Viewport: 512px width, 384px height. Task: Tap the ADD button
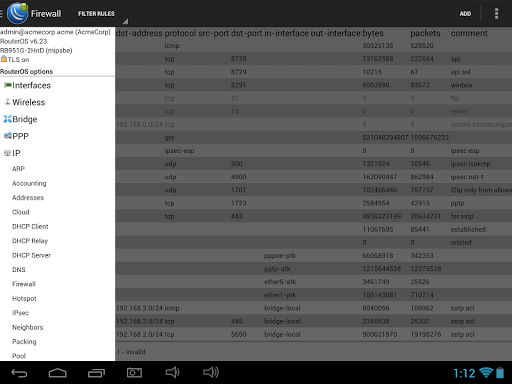coord(465,14)
